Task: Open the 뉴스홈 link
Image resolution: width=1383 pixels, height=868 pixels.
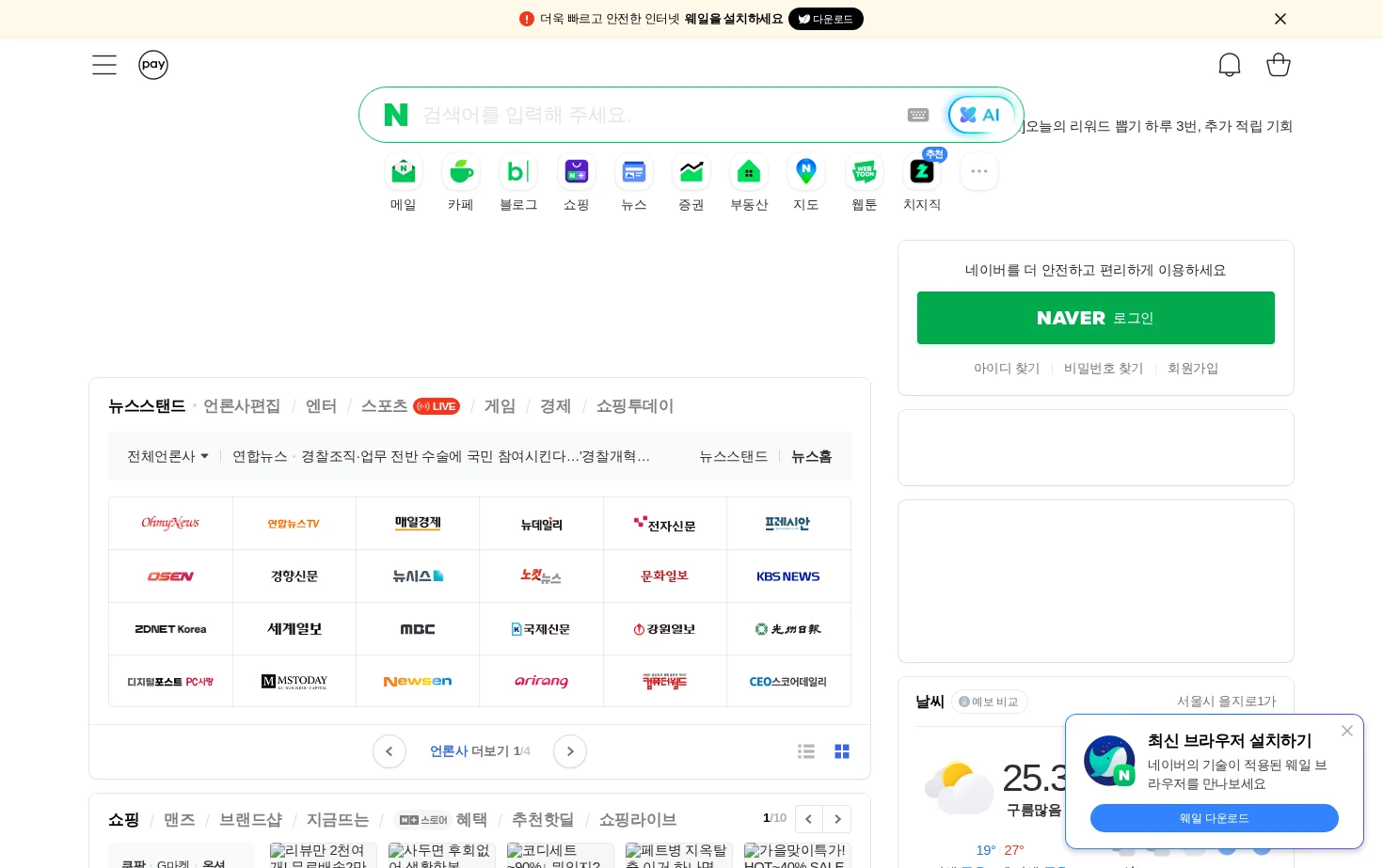Action: (811, 456)
